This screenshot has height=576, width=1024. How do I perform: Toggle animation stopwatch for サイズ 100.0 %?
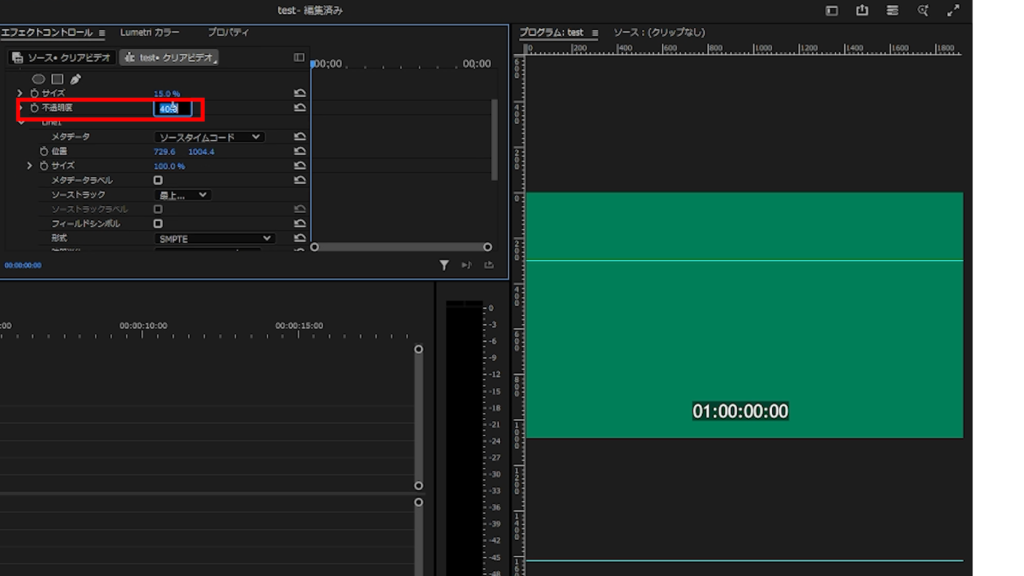click(x=44, y=166)
